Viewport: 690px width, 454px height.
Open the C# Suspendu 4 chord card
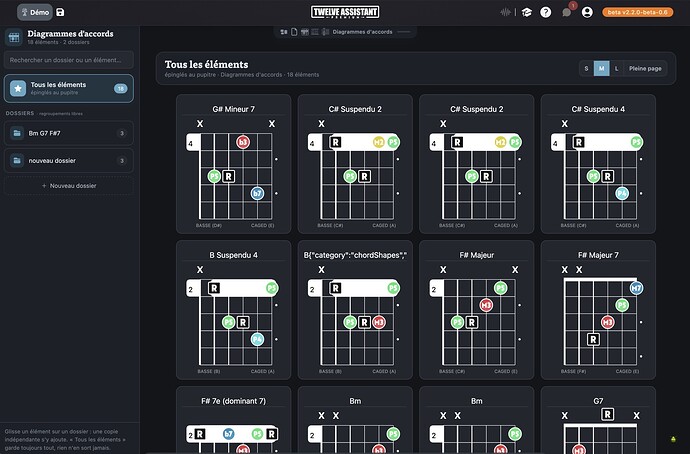point(598,164)
